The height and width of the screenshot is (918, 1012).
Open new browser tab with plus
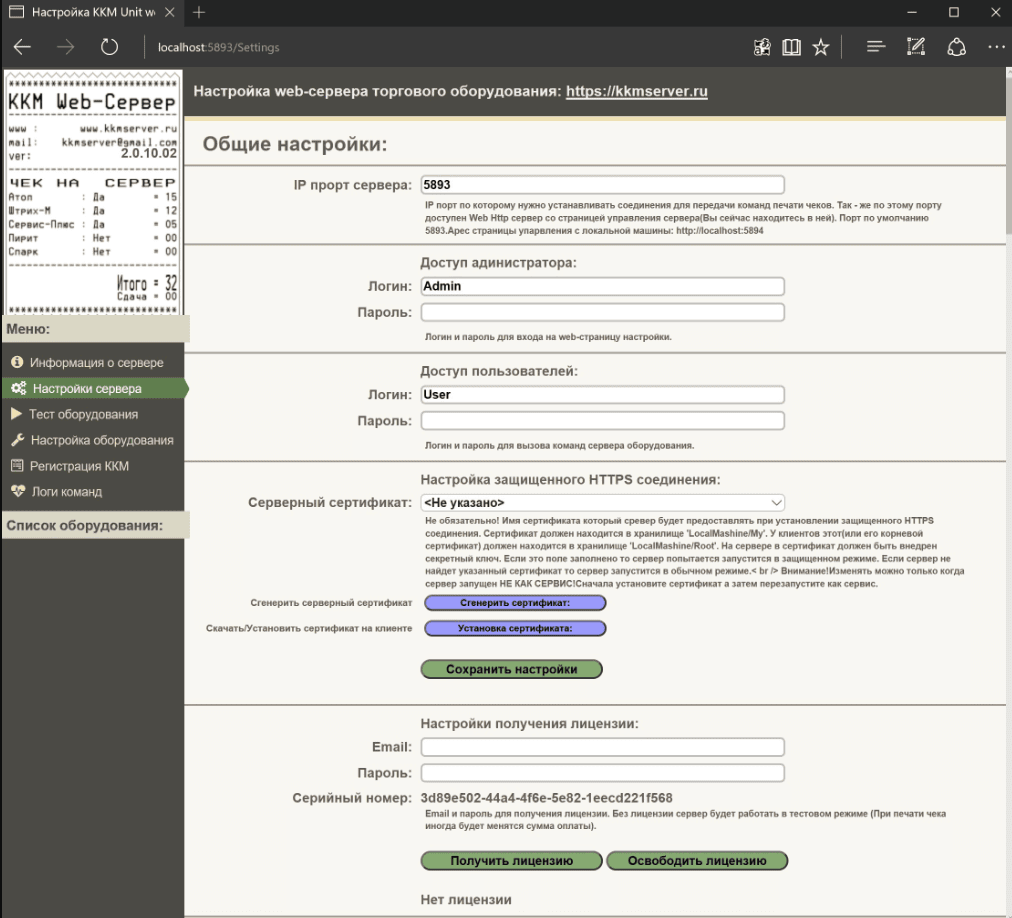[x=199, y=12]
